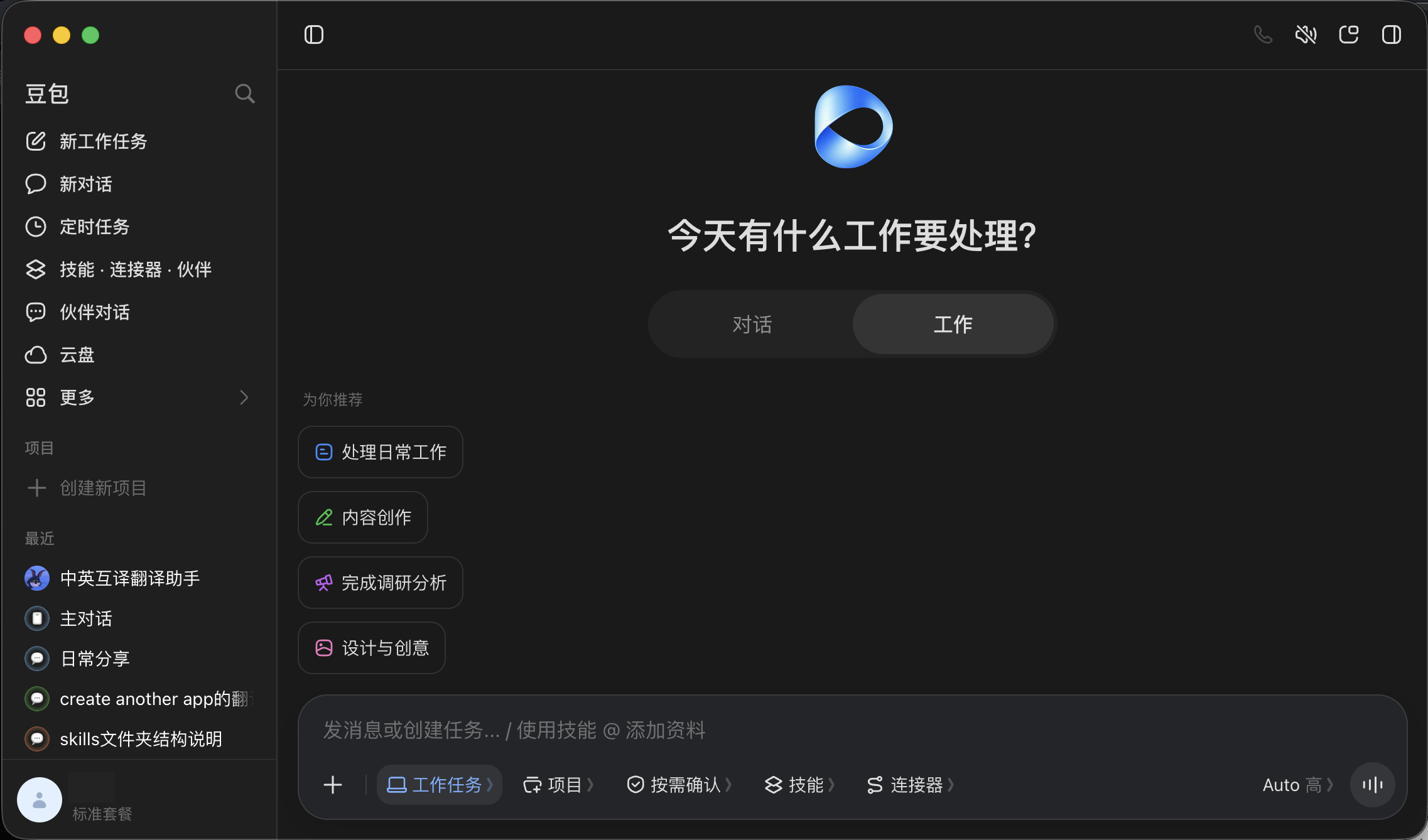
Task: Click the user profile avatar
Action: coord(40,800)
